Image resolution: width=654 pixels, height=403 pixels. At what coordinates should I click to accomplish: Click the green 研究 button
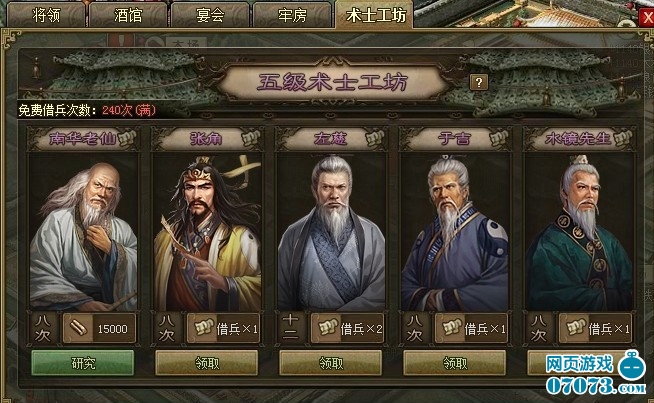click(83, 363)
